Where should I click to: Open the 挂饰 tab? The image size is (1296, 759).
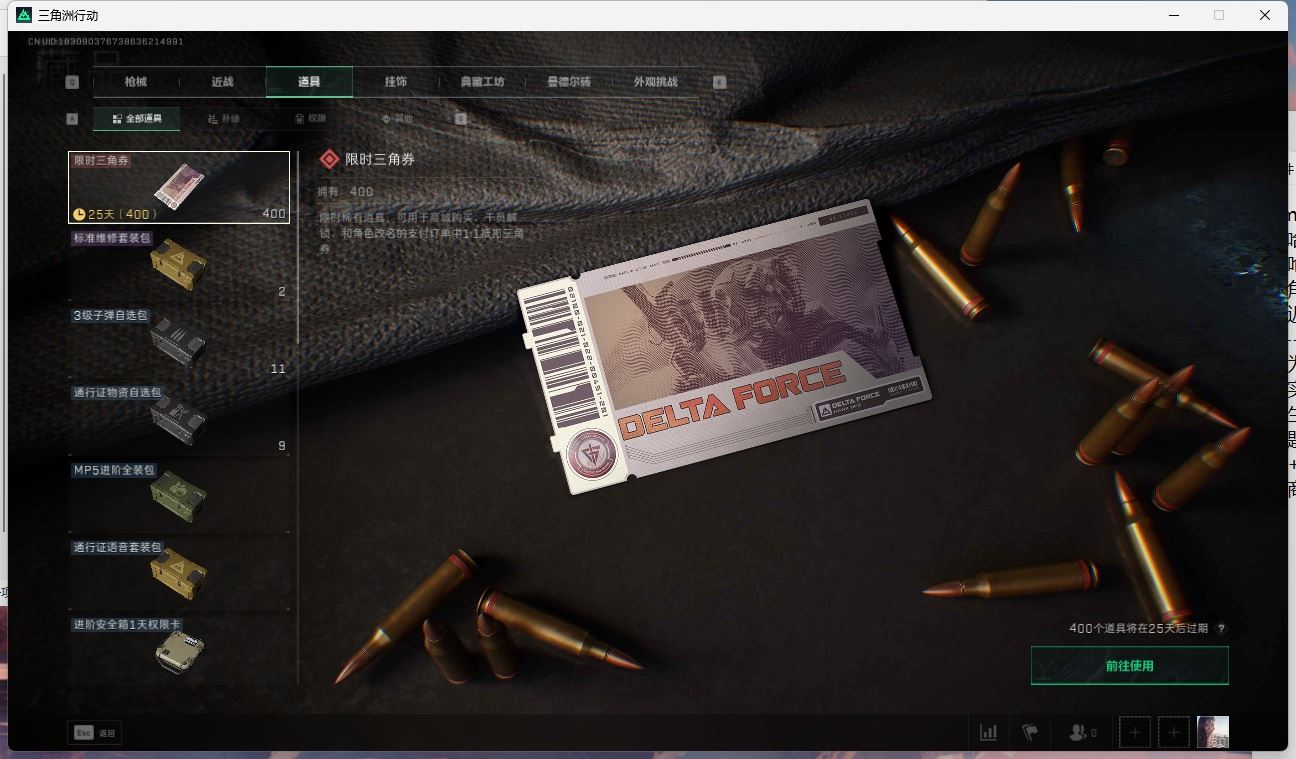(x=396, y=82)
